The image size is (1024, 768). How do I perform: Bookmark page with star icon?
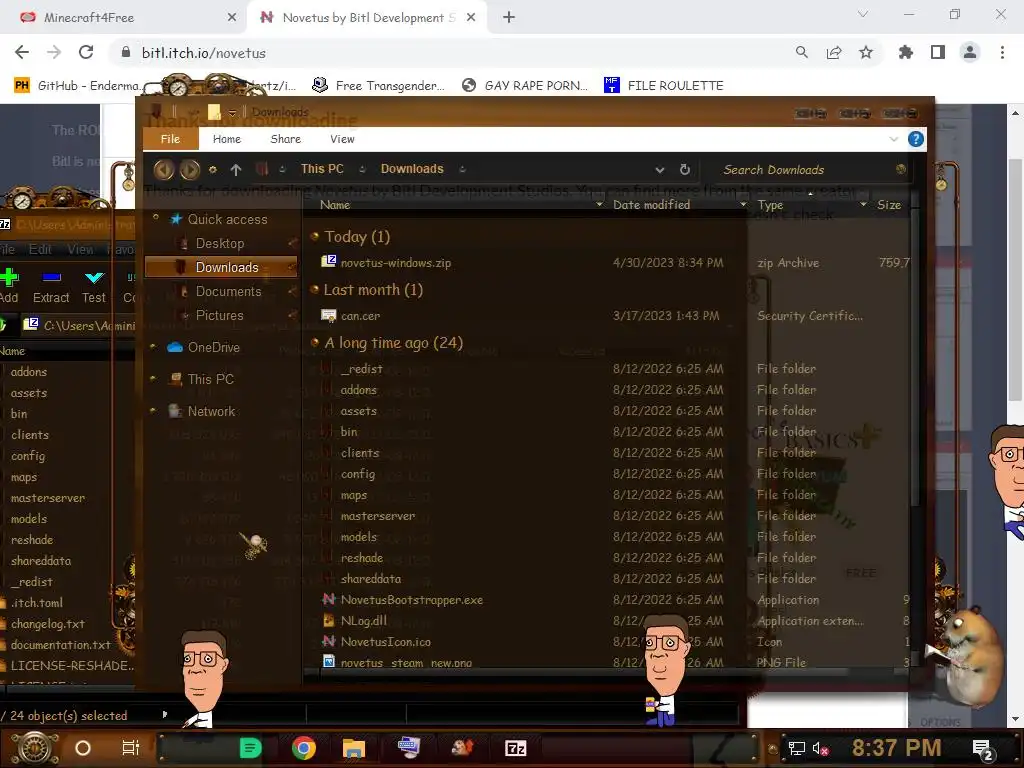coord(865,52)
